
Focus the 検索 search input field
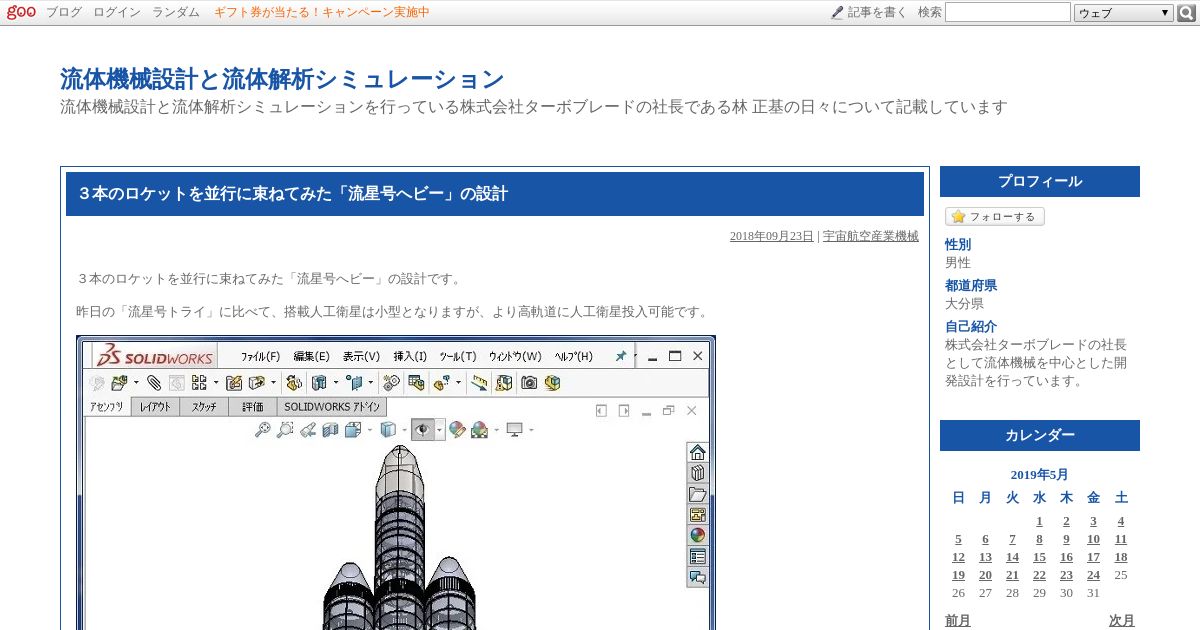coord(1008,12)
